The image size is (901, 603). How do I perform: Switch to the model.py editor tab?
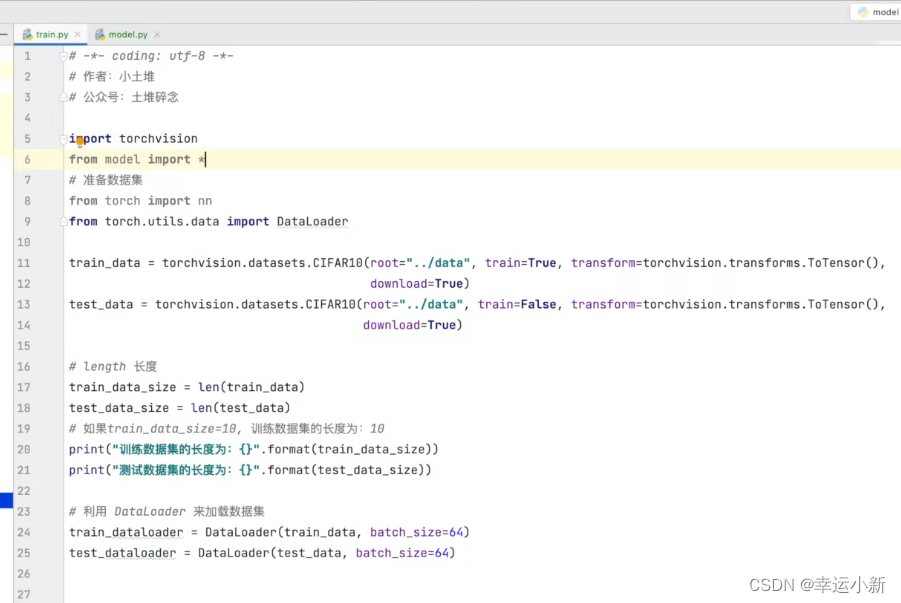click(127, 35)
